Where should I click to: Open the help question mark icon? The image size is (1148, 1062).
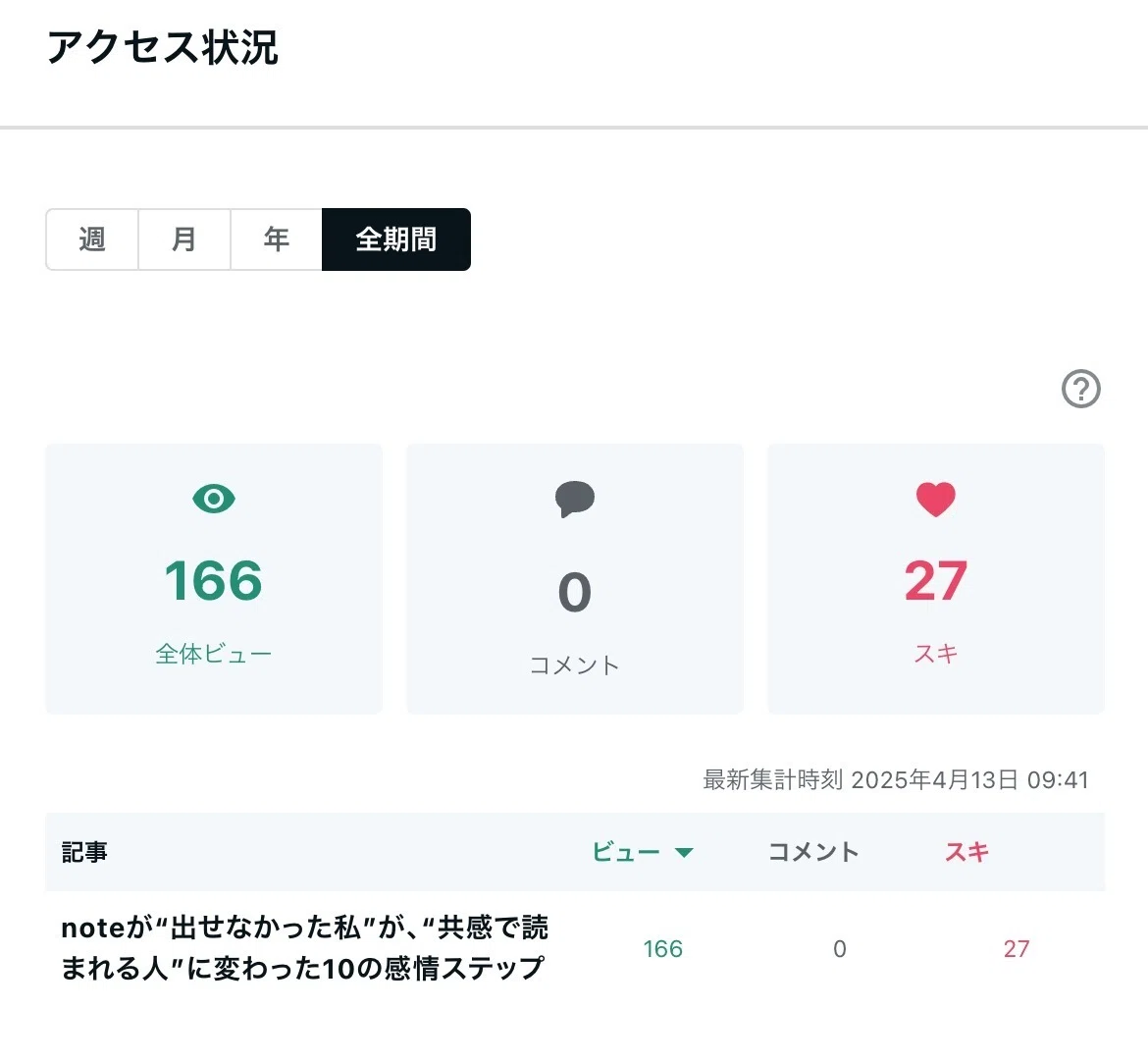1080,388
